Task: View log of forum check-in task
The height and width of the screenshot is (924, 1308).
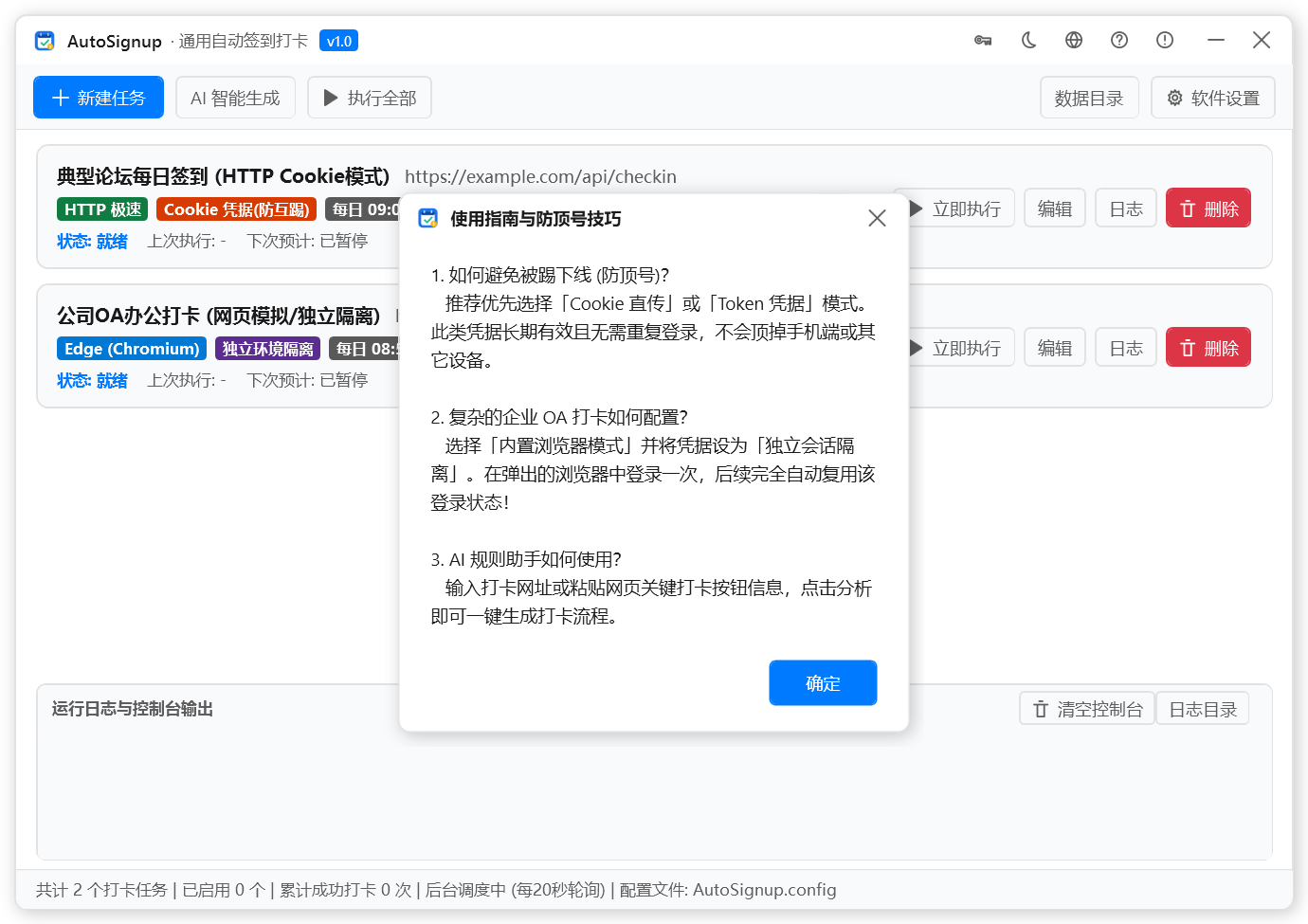Action: tap(1126, 208)
